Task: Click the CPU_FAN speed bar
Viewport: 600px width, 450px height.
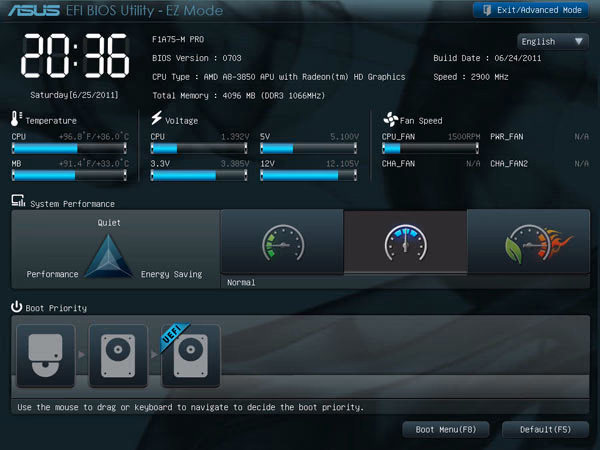Action: coord(430,148)
